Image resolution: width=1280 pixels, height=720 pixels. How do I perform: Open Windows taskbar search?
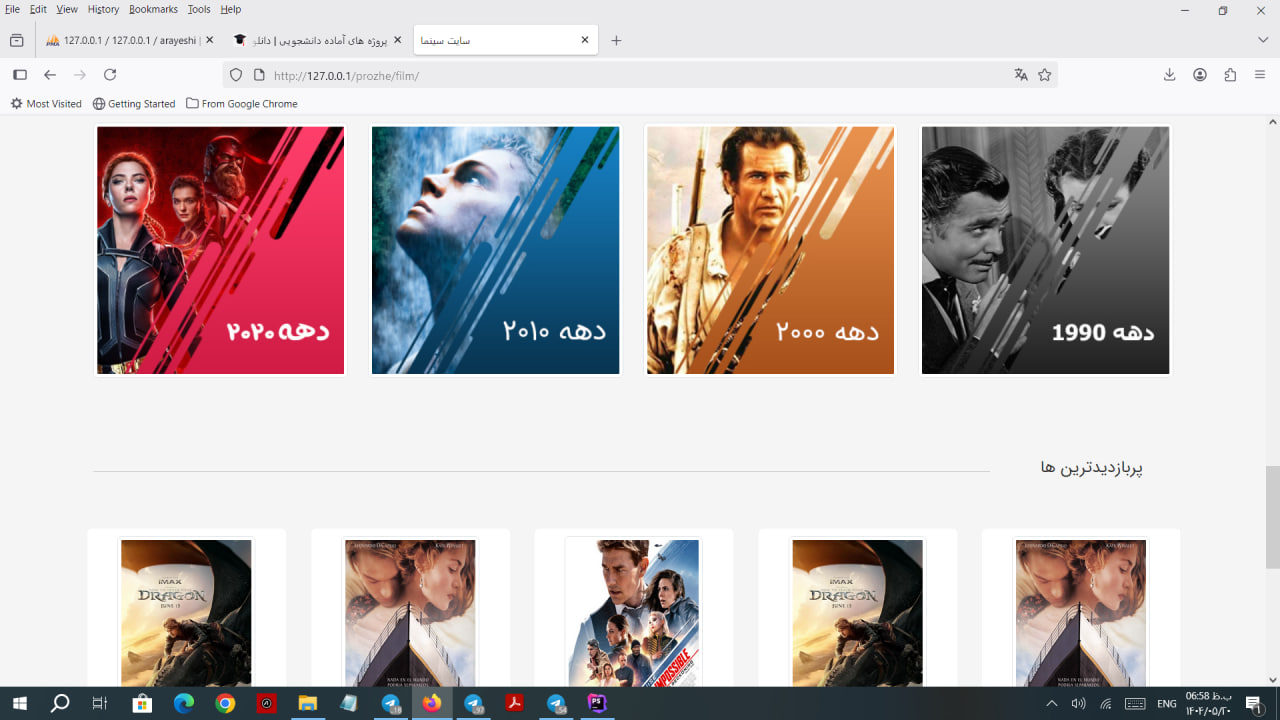60,704
